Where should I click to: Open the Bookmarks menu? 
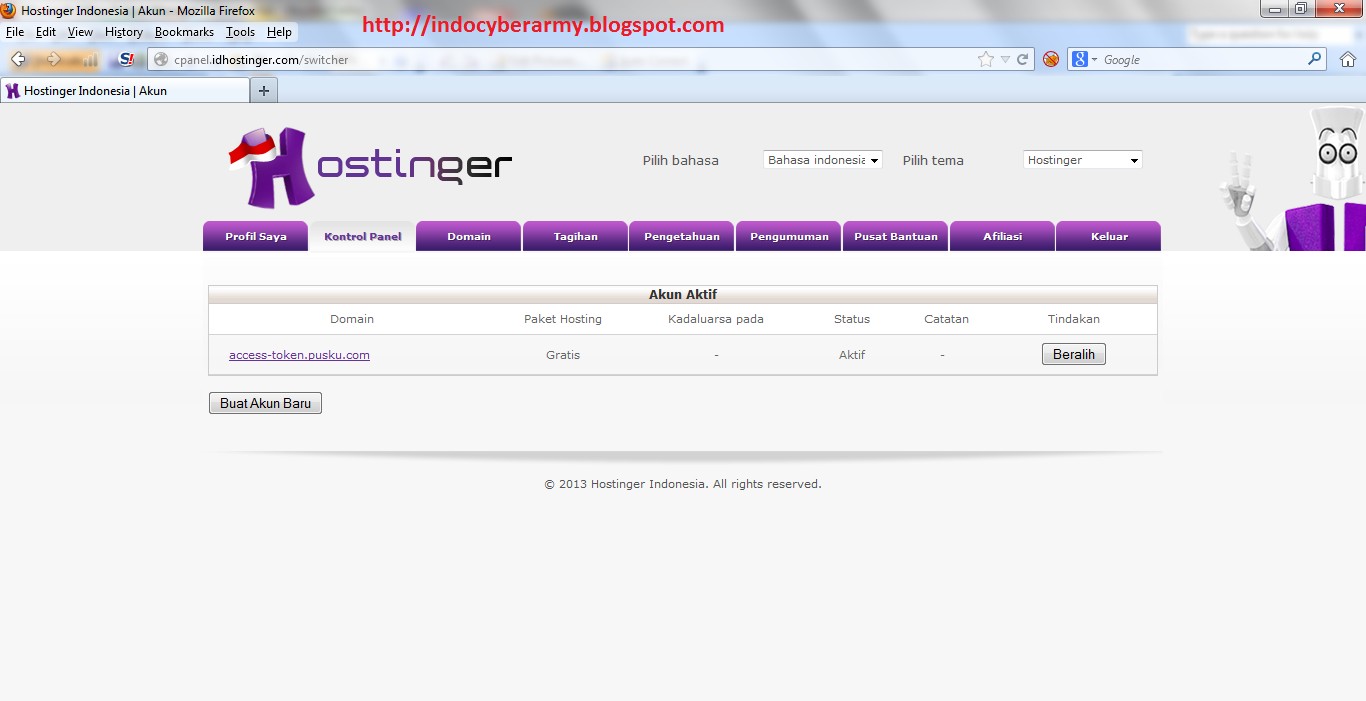tap(184, 32)
